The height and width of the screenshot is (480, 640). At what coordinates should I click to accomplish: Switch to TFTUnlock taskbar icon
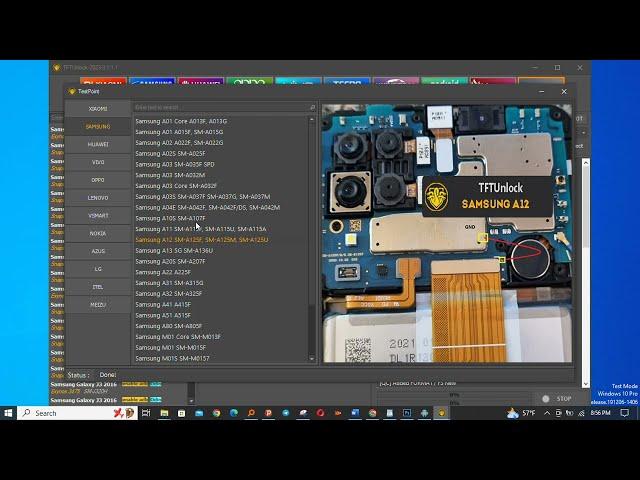pos(442,413)
